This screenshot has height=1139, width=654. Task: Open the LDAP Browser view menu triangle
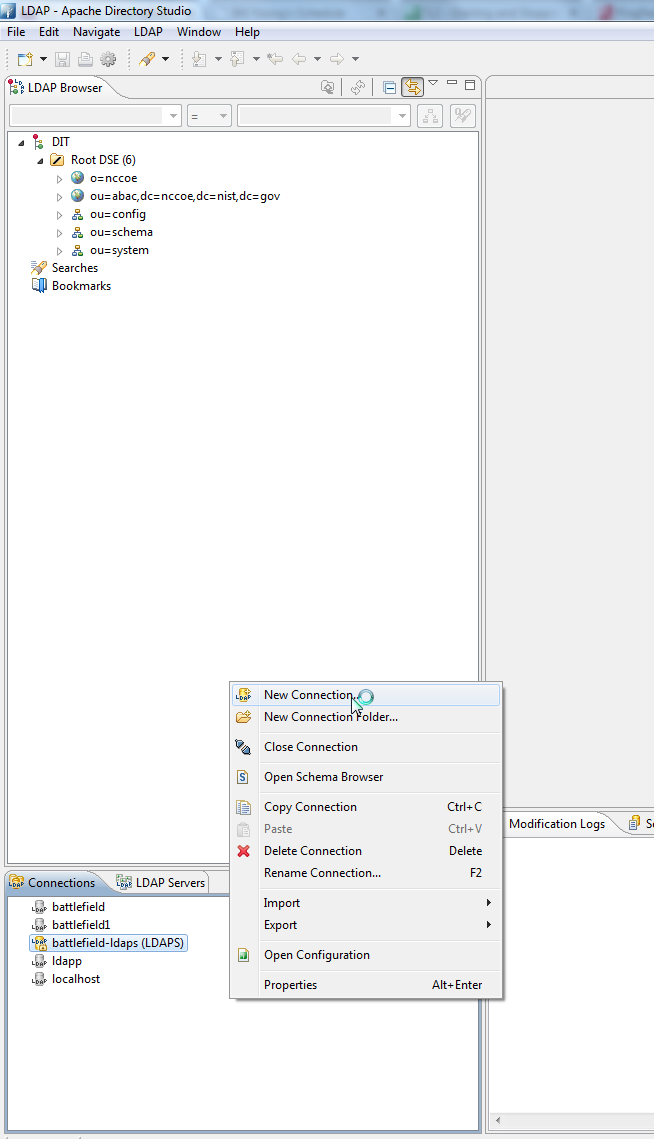[433, 83]
